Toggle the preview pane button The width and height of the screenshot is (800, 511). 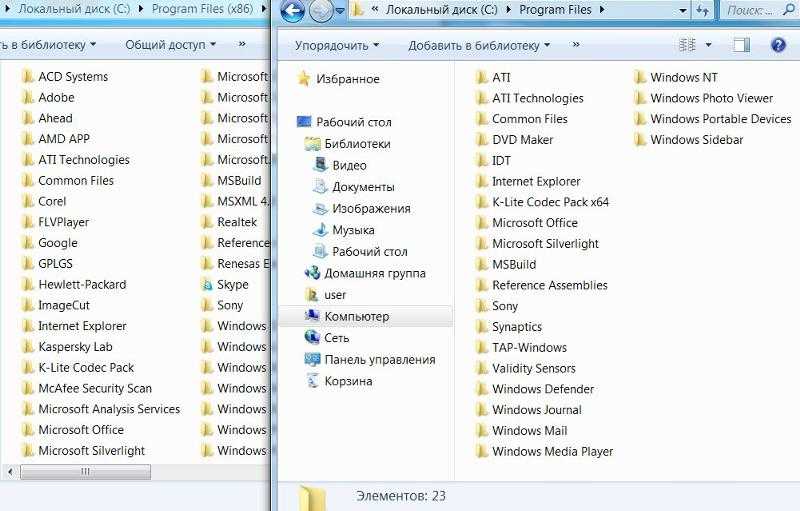(741, 45)
